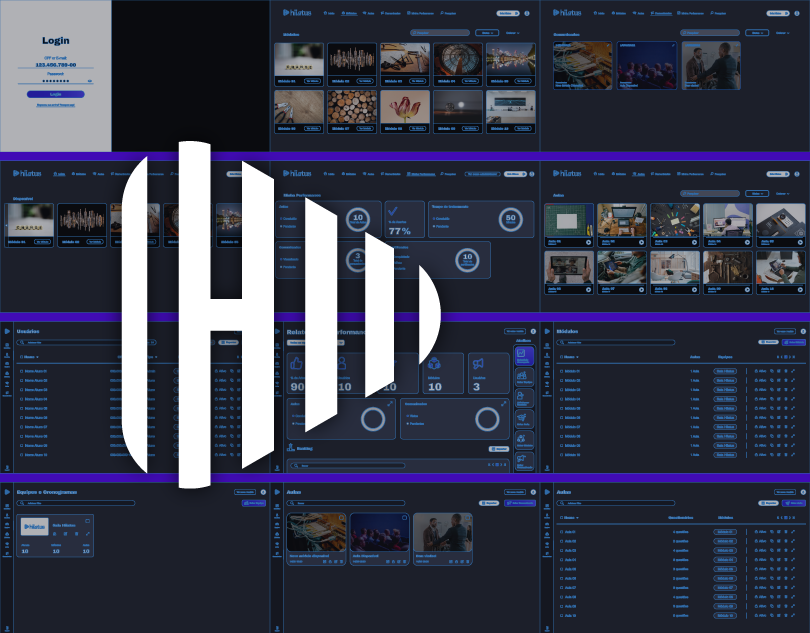
Task: Open third Atalhos shortcut with person icon
Action: pyautogui.click(x=524, y=398)
